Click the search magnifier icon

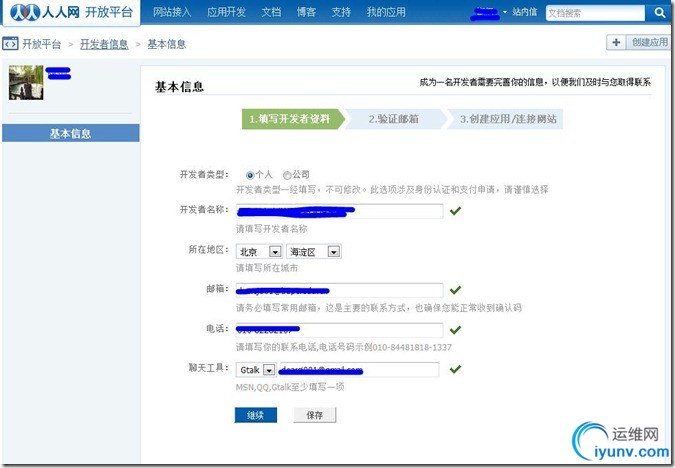[660, 12]
